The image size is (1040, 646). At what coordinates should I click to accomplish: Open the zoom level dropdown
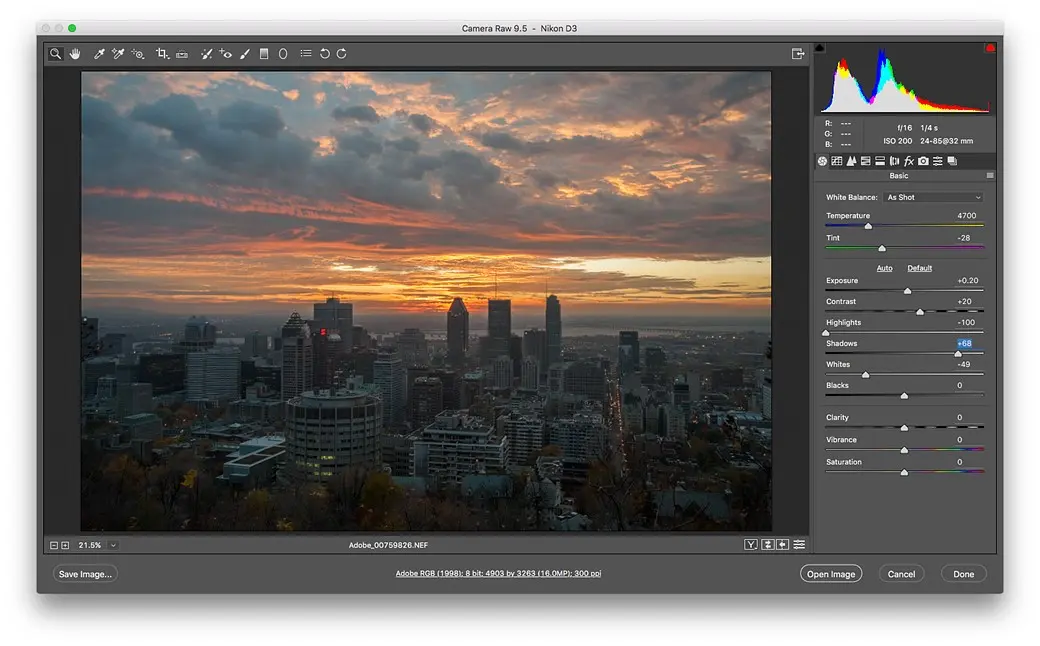(113, 545)
